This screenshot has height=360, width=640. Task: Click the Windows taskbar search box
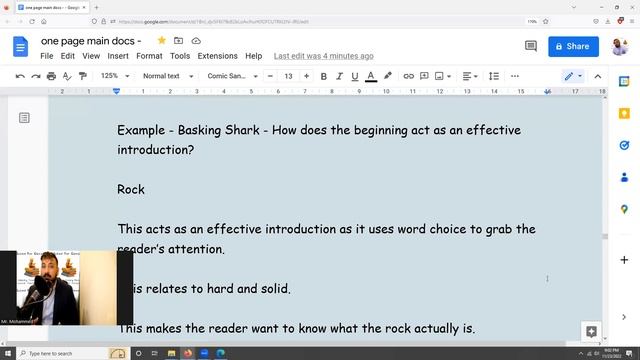click(x=73, y=353)
